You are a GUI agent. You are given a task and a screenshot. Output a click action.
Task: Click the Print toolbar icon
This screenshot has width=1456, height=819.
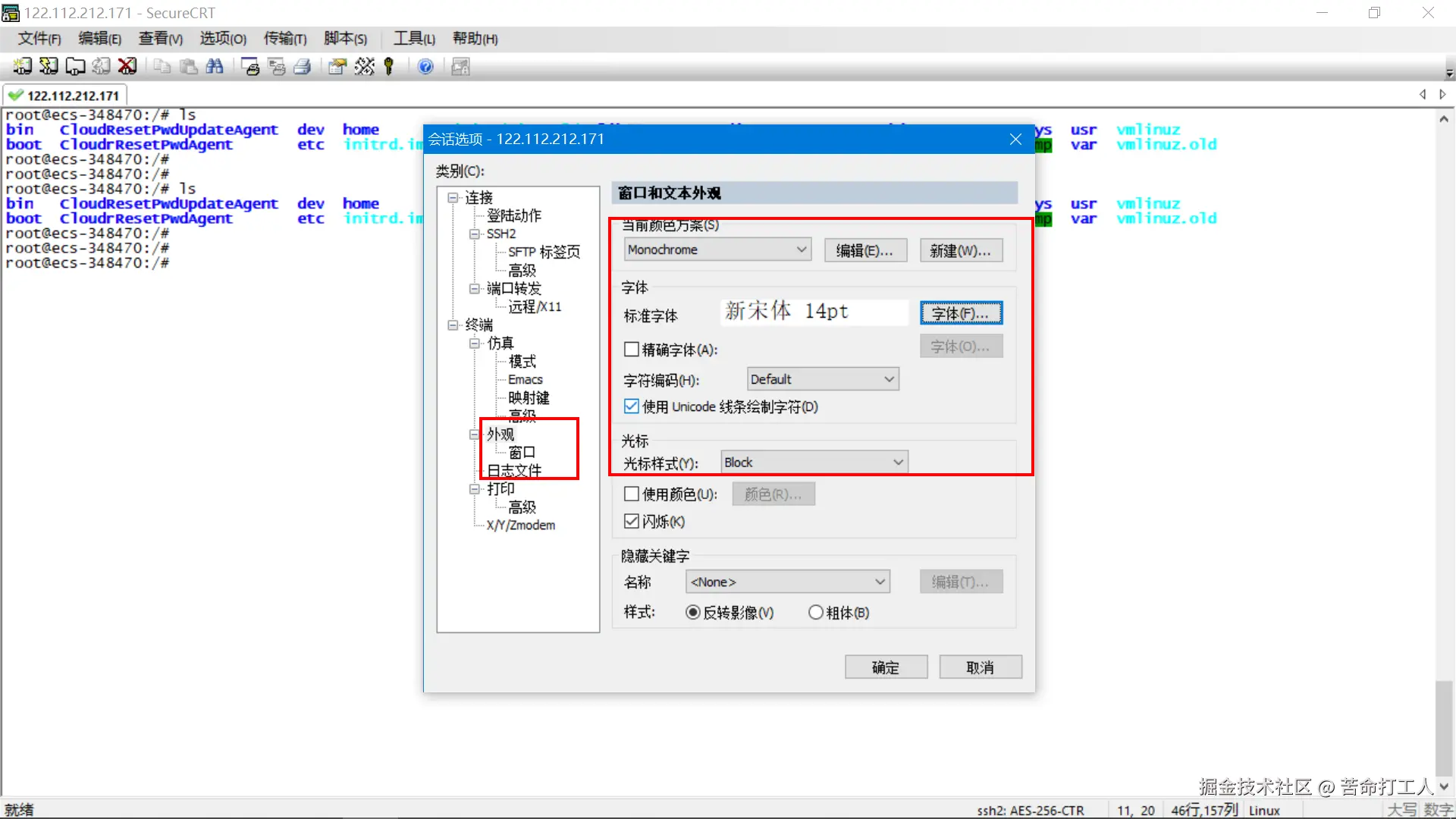point(303,67)
